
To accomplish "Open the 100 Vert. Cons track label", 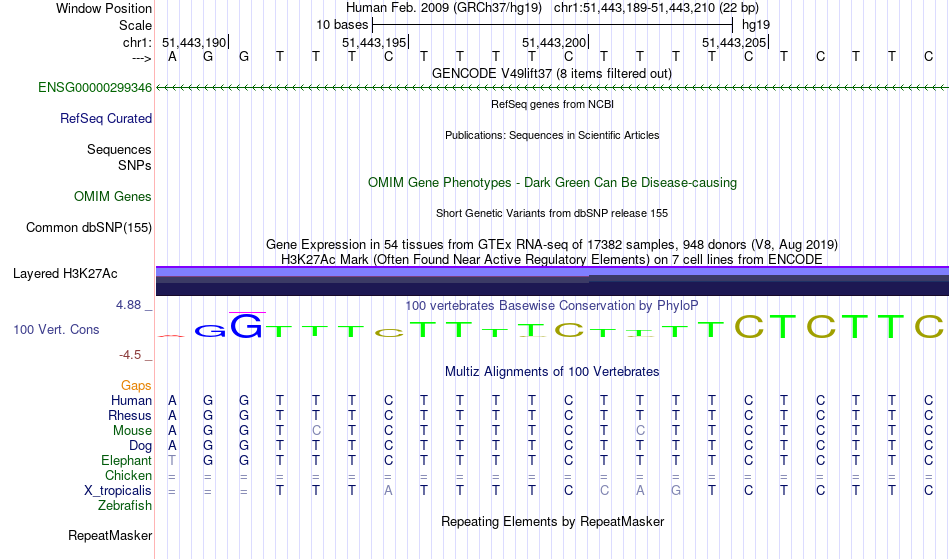I will click(x=56, y=329).
